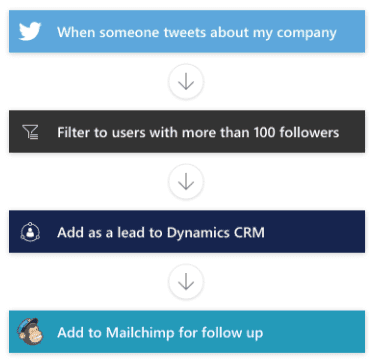
Task: Click the Mailchimp monkey icon
Action: (30, 331)
